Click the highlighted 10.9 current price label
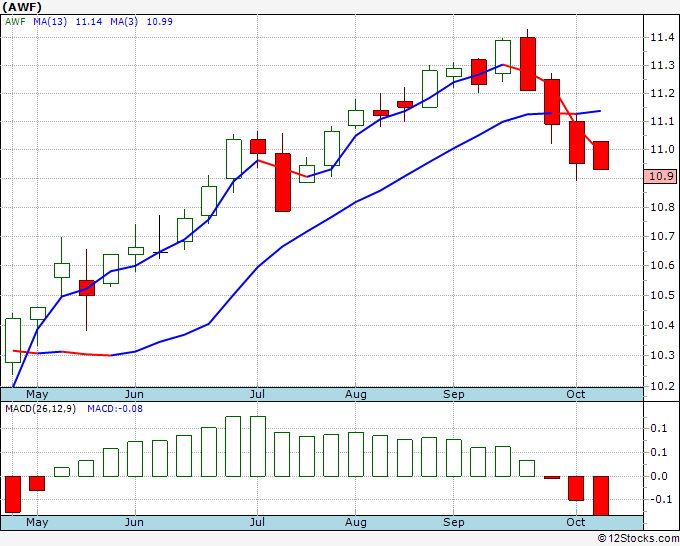This screenshot has height=546, width=680. click(660, 176)
